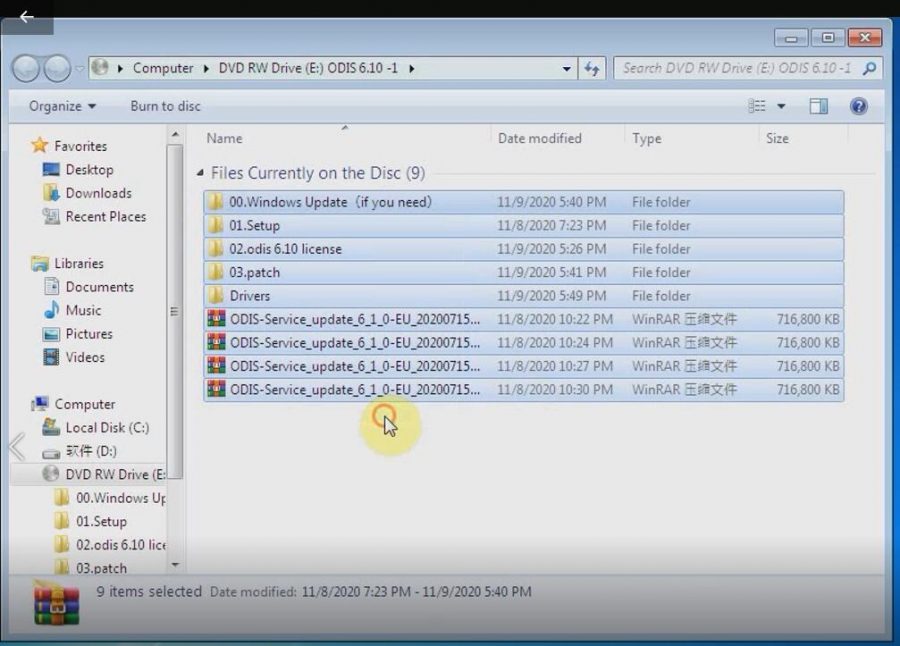Viewport: 900px width, 646px height.
Task: Expand the arrow after Computer breadcrumb
Action: tap(206, 69)
